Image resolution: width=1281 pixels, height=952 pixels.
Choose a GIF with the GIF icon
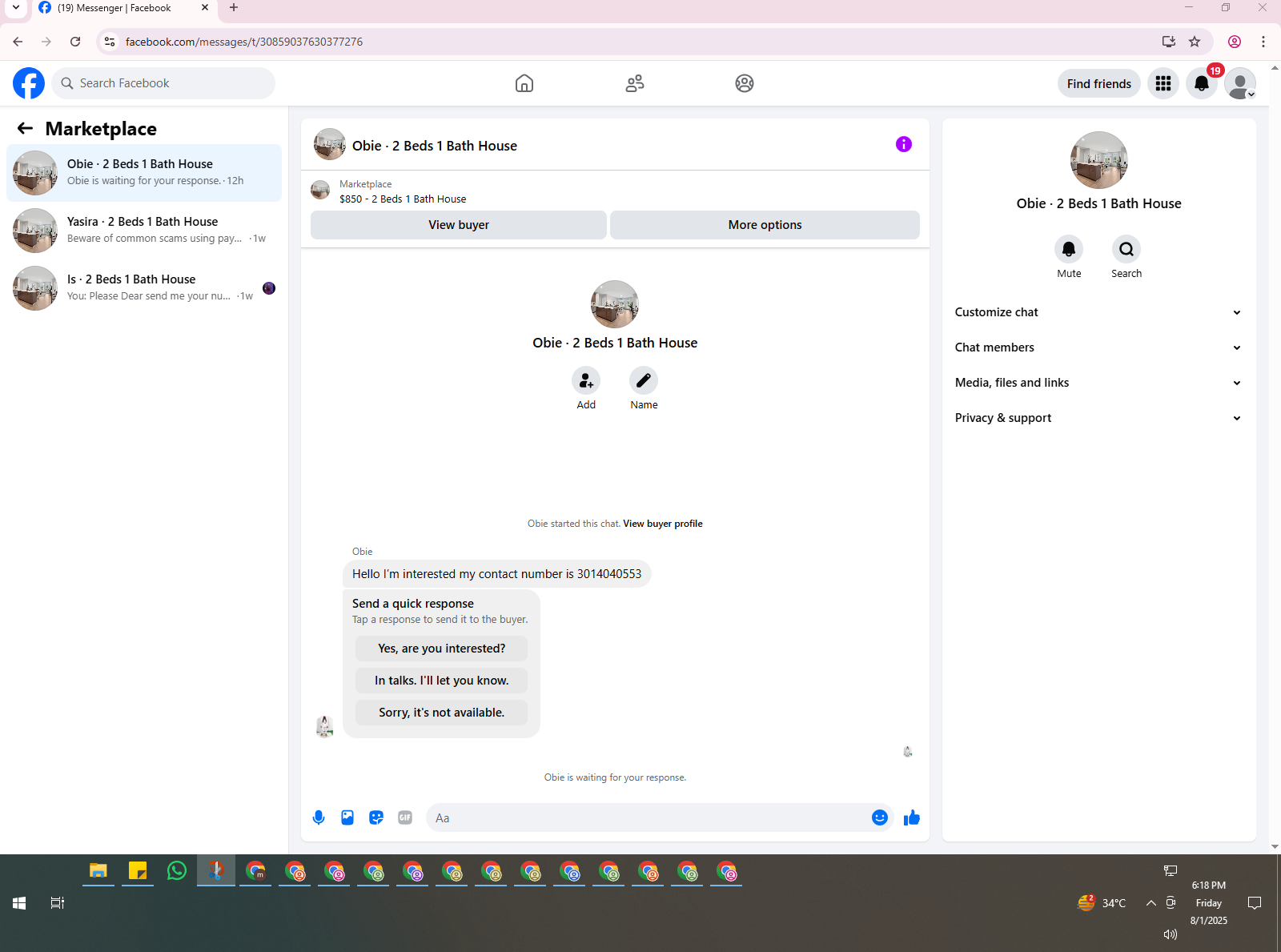click(x=405, y=817)
